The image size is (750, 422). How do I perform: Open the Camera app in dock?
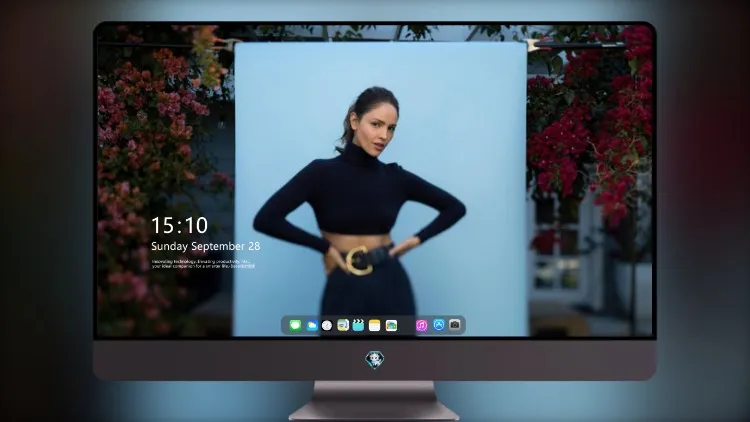tap(454, 325)
